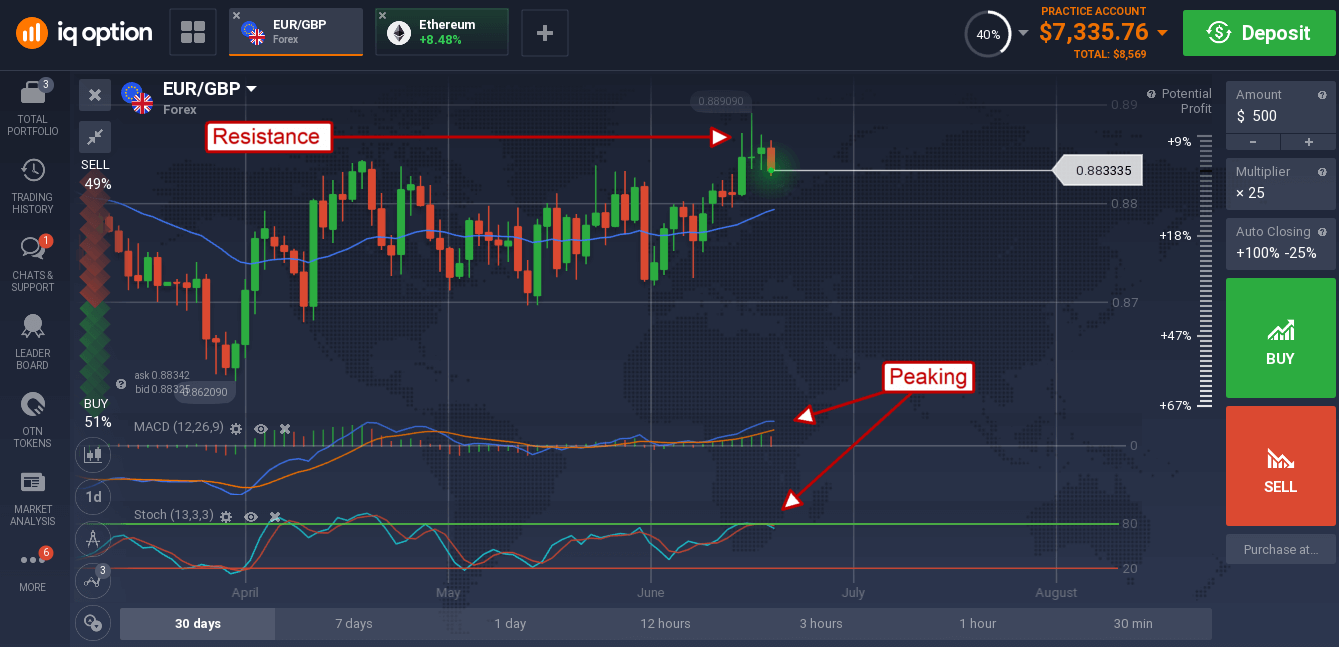Screen dimensions: 1339x647
Task: Click the green BUY button
Action: click(1281, 338)
